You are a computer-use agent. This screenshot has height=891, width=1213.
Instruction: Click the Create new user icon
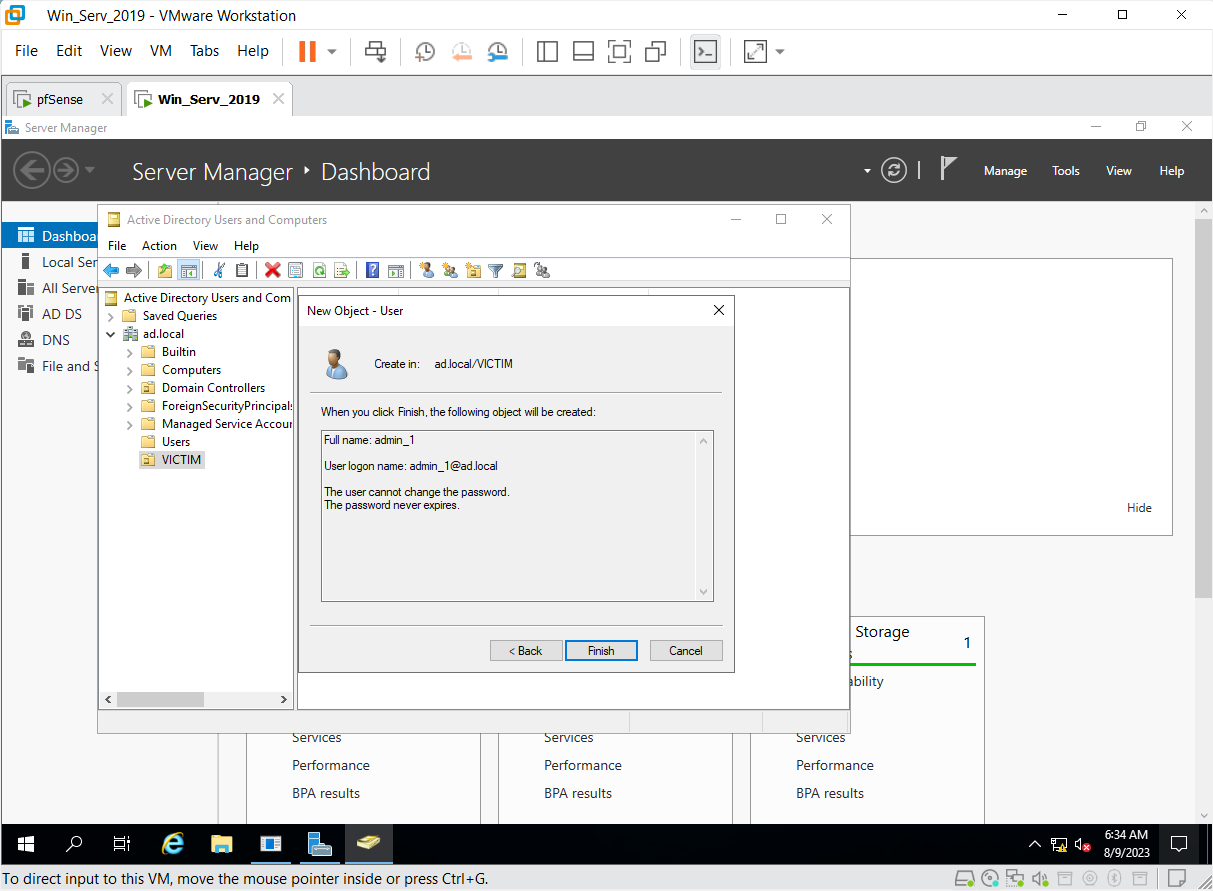pos(427,270)
